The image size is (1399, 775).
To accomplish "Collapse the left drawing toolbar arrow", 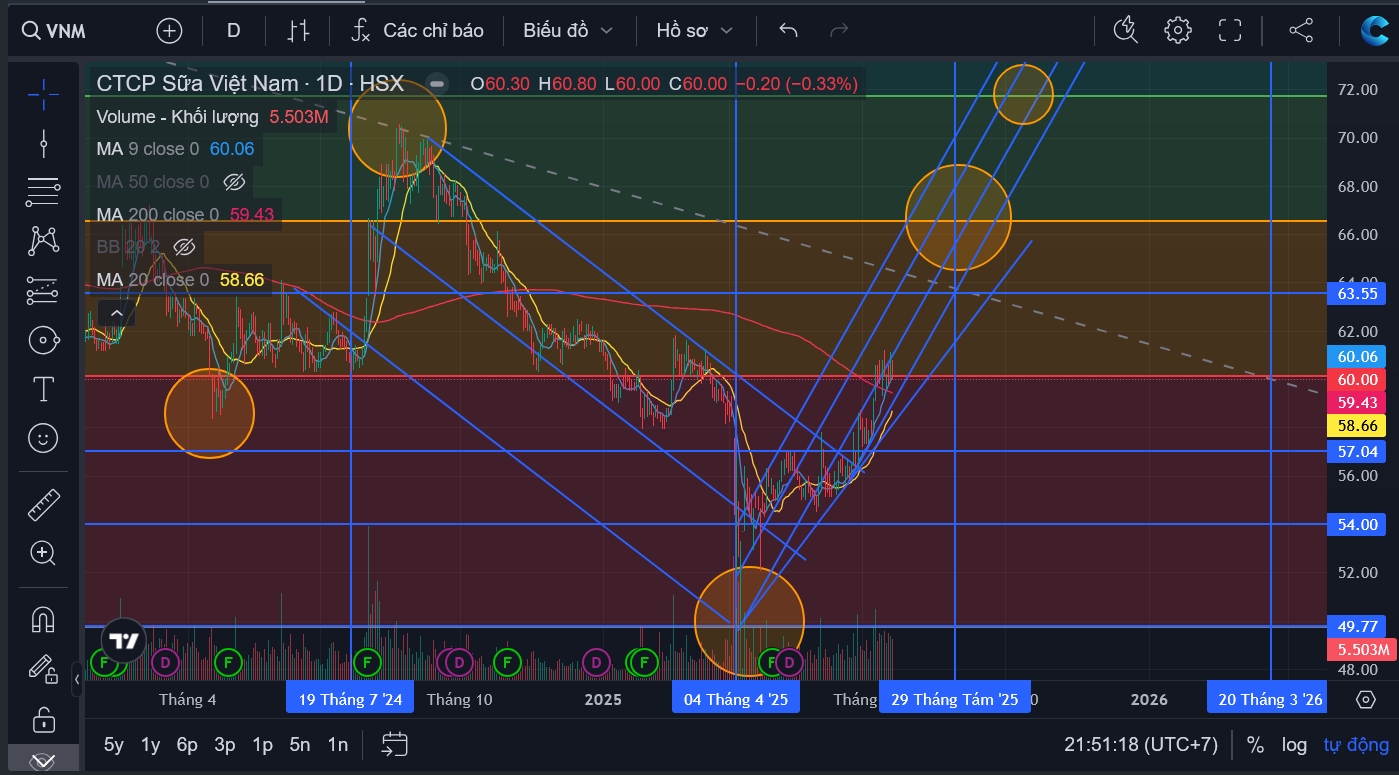I will pyautogui.click(x=77, y=680).
